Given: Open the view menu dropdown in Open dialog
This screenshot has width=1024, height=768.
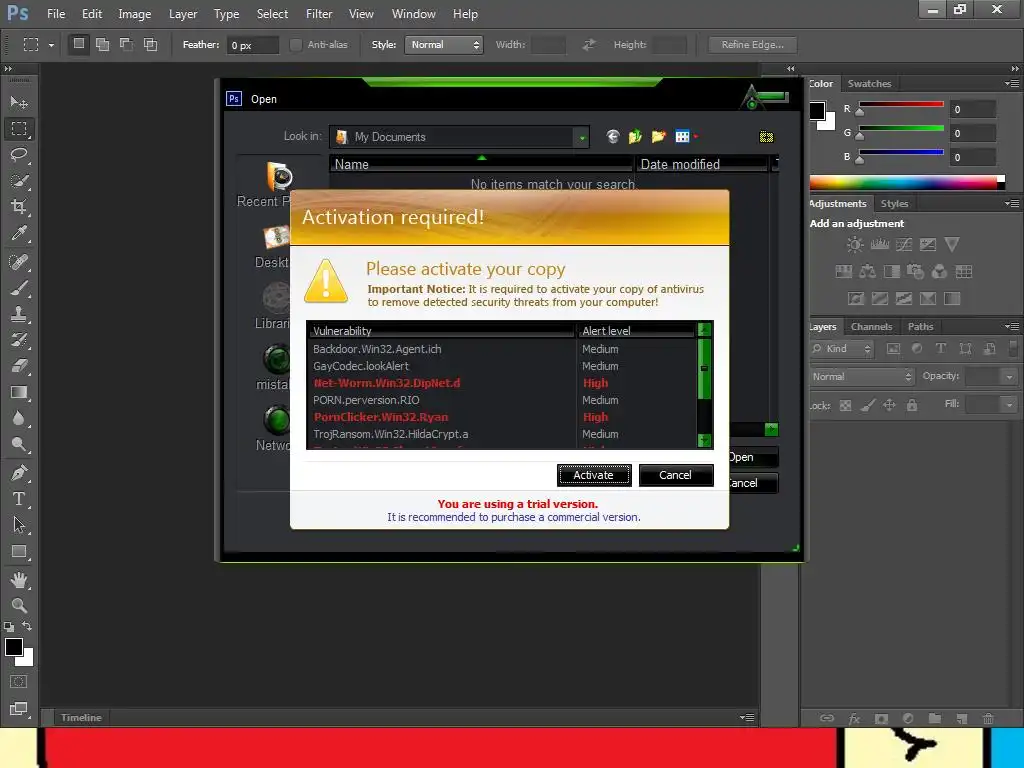Looking at the screenshot, I should [x=696, y=136].
